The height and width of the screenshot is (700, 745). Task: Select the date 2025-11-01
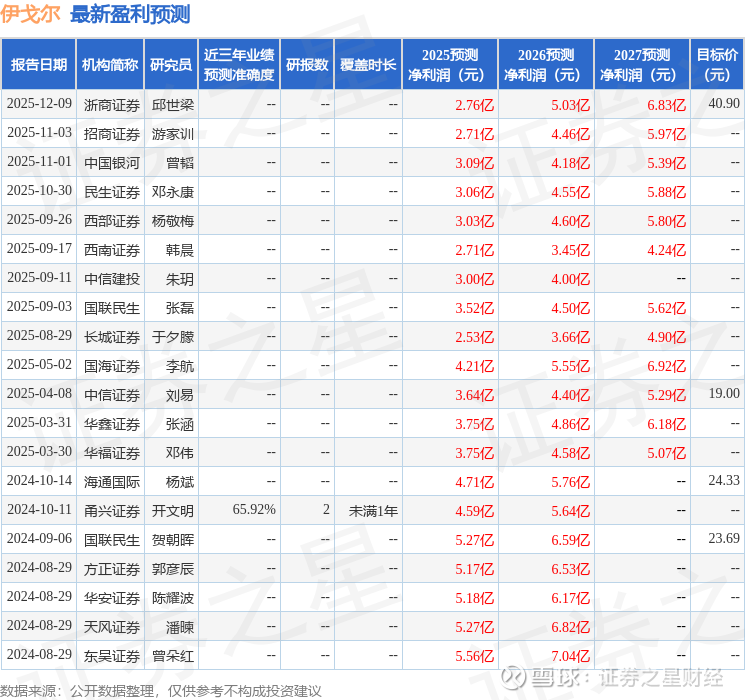(x=39, y=162)
